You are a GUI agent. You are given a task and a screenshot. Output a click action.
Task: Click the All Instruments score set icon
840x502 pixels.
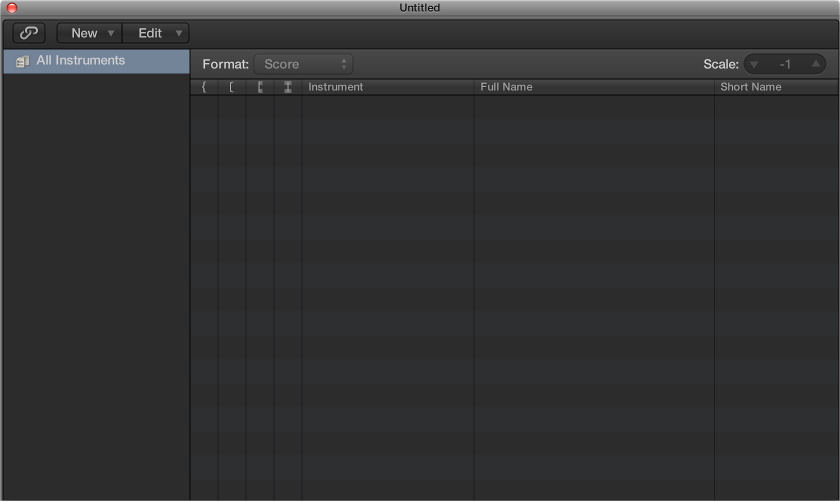(22, 61)
